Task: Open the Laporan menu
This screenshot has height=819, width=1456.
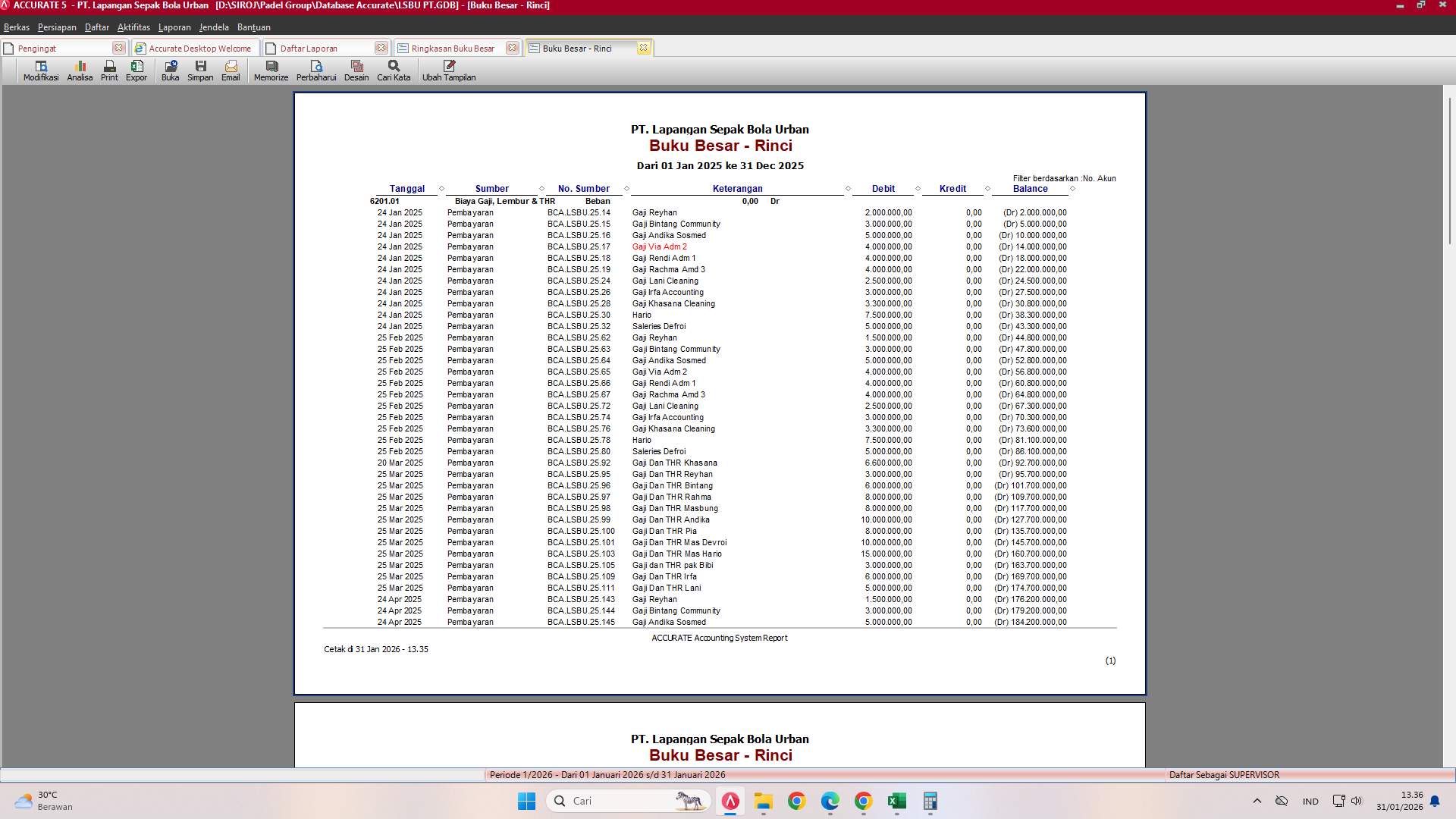Action: coord(174,27)
